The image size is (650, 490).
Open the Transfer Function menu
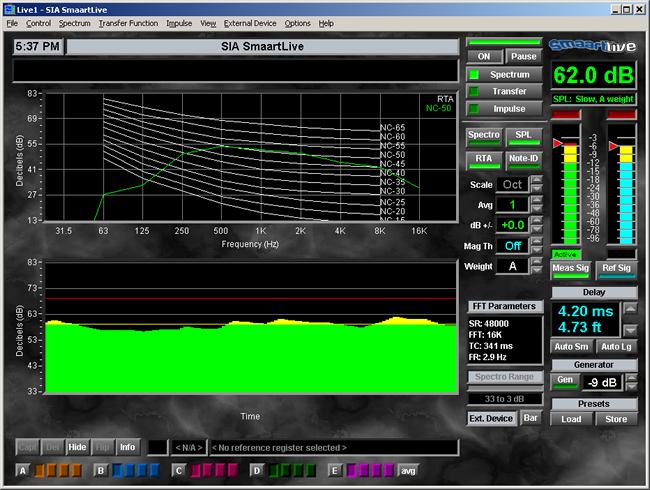pyautogui.click(x=128, y=24)
